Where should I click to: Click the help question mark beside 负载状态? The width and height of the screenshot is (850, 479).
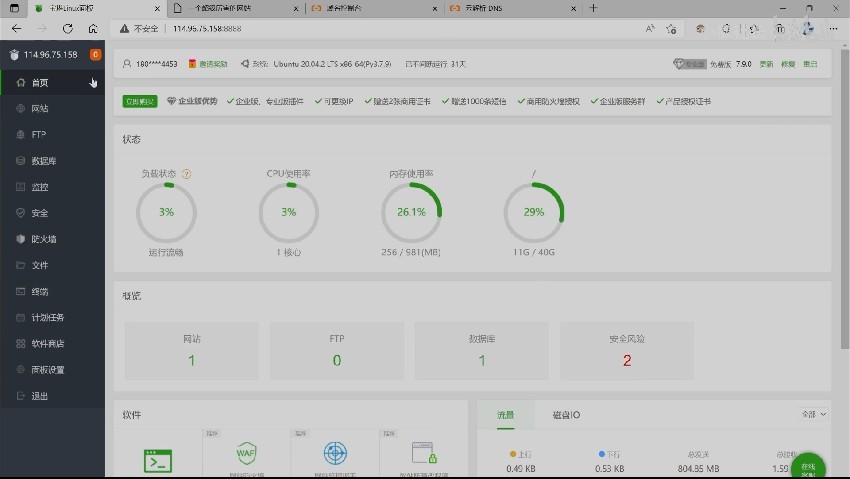186,174
